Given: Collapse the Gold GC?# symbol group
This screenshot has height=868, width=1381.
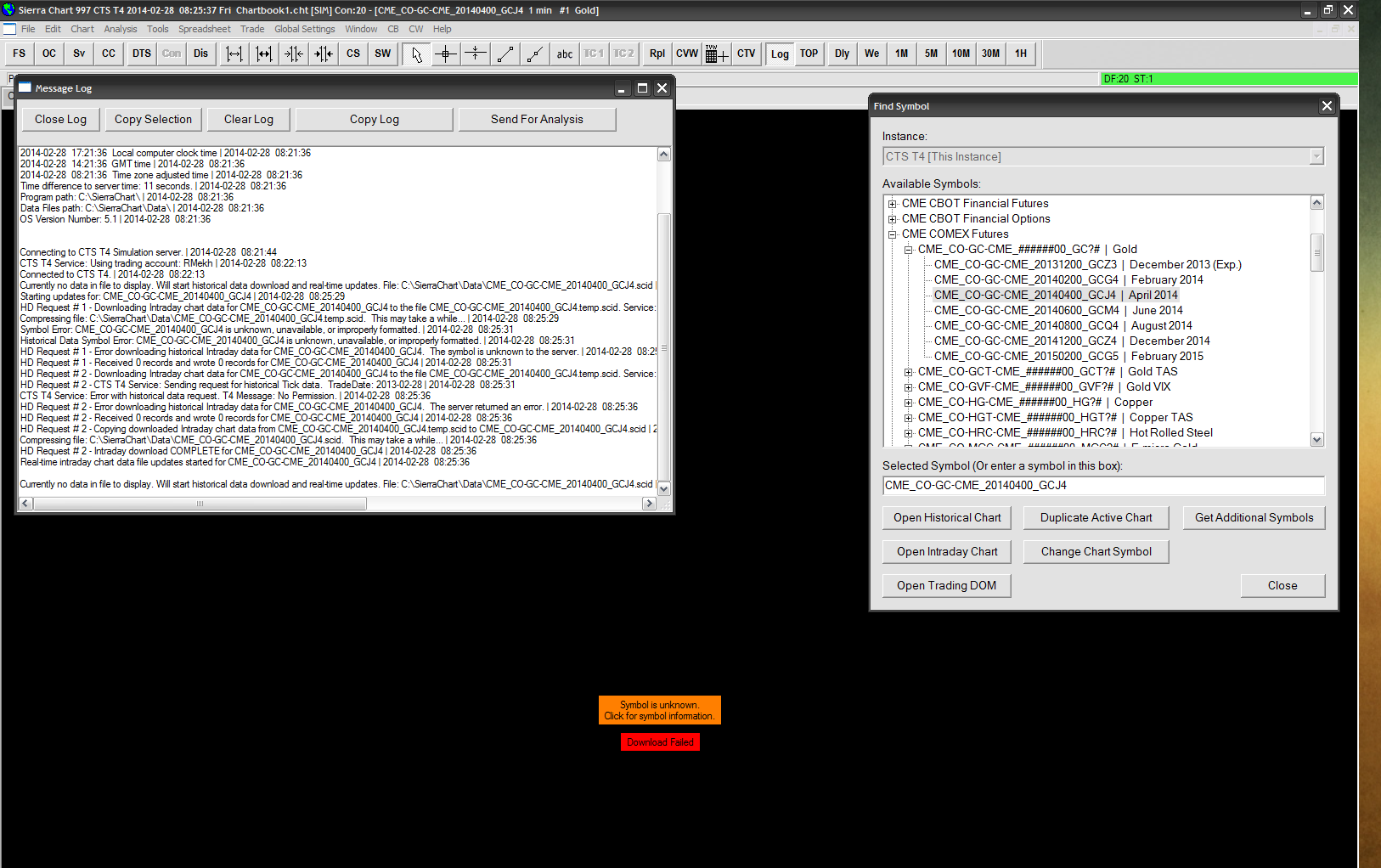Looking at the screenshot, I should point(908,250).
